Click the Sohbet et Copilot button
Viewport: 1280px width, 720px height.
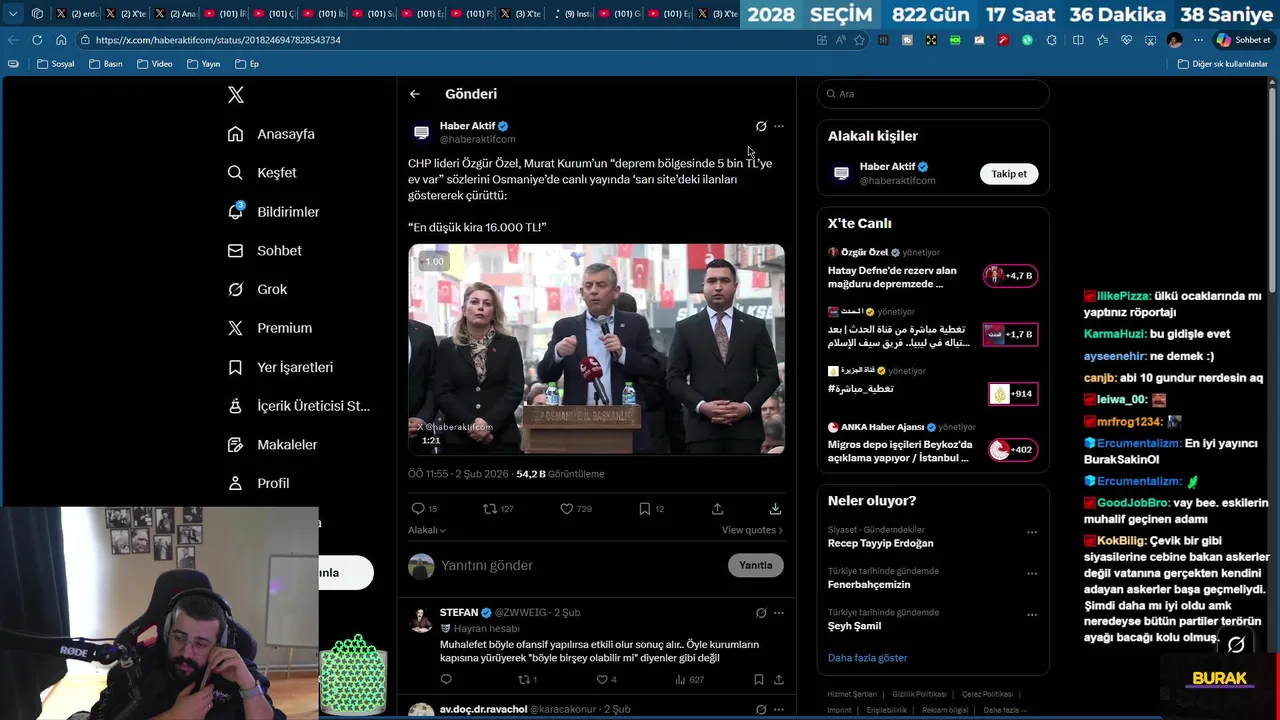click(x=1243, y=40)
